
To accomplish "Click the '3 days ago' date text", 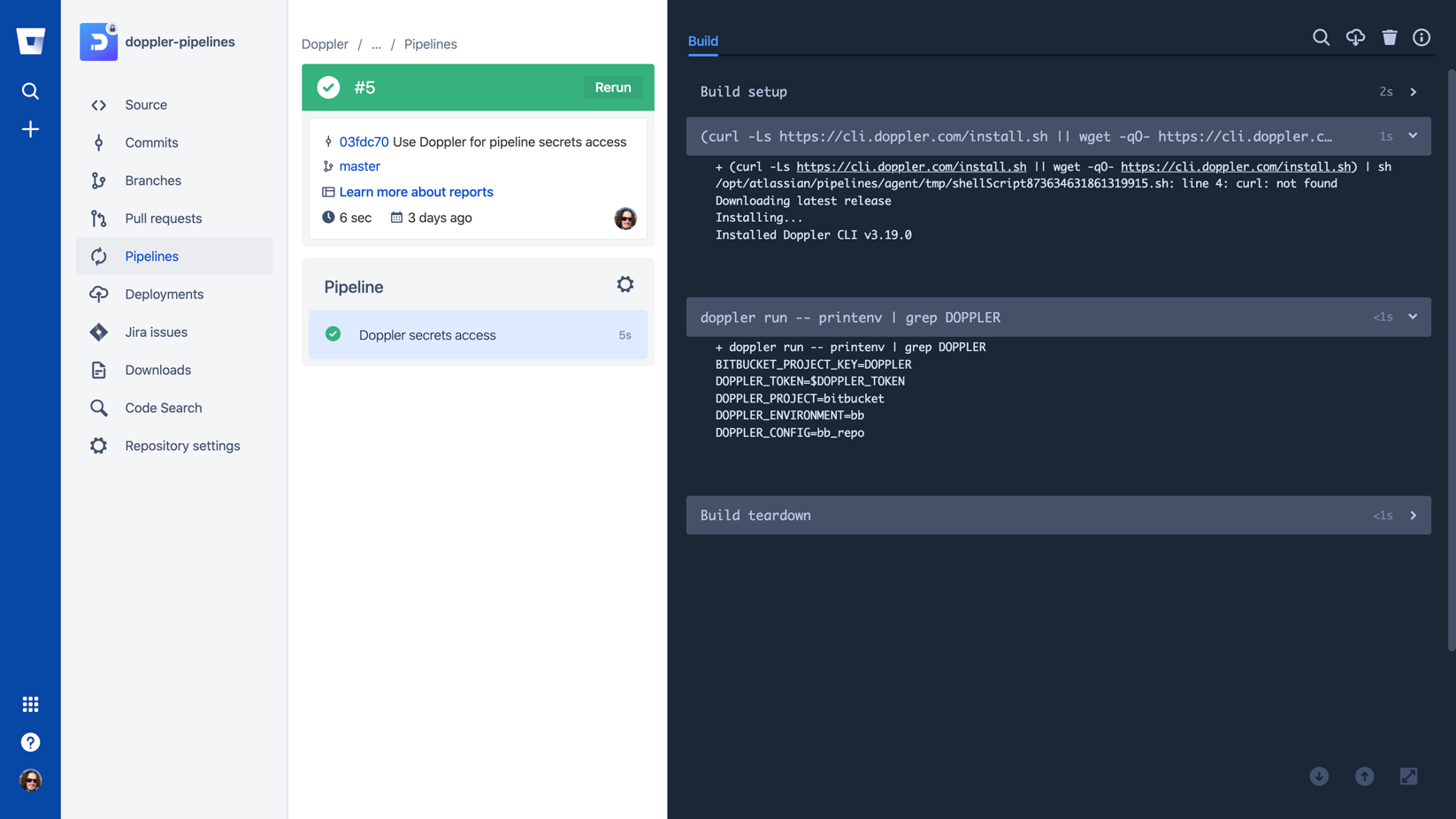I will pyautogui.click(x=440, y=218).
